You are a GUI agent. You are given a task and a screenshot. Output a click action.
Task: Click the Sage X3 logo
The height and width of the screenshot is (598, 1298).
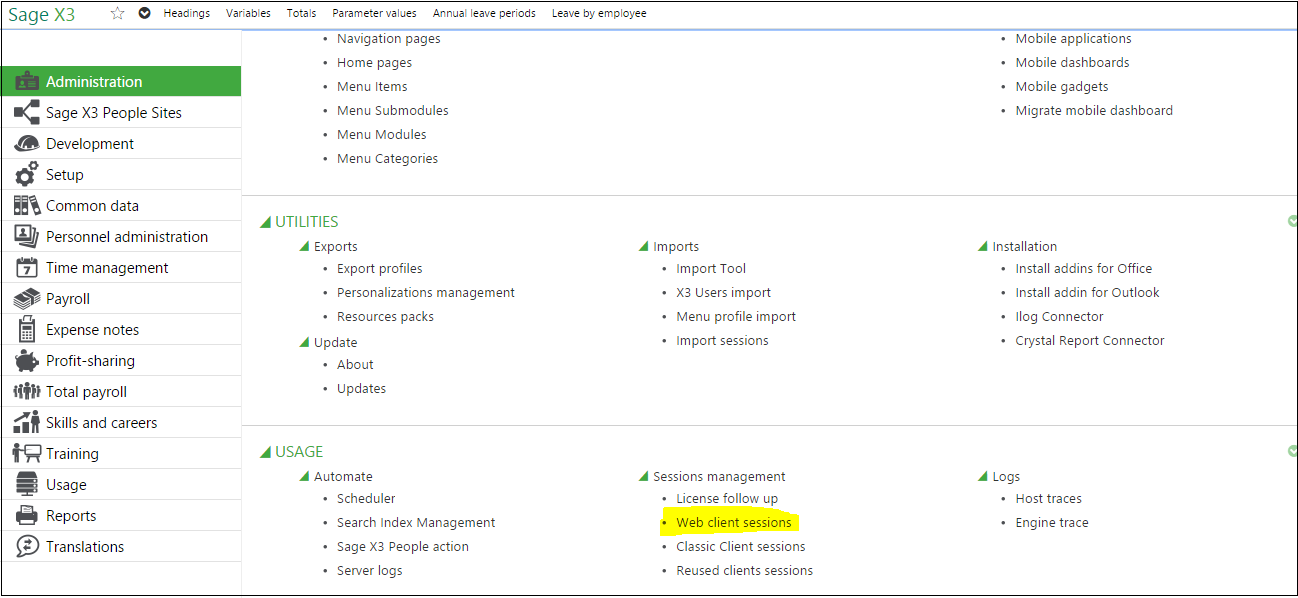pyautogui.click(x=42, y=14)
